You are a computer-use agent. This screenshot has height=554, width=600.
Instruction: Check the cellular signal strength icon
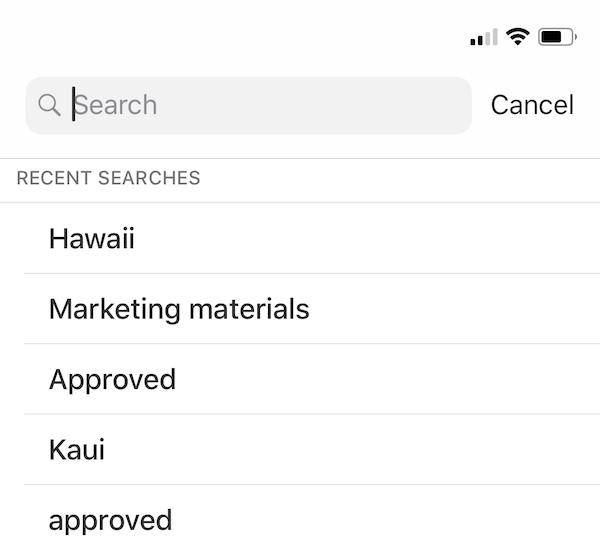[x=484, y=37]
